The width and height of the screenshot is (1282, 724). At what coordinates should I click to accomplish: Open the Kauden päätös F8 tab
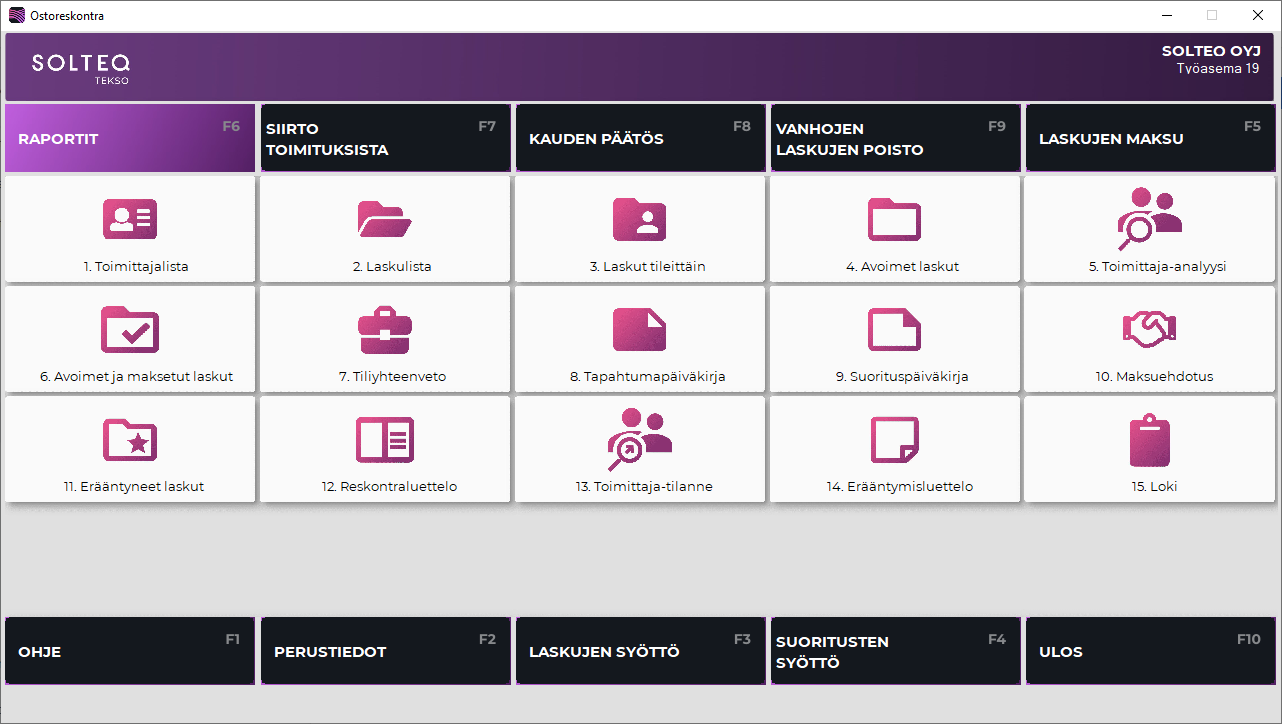pyautogui.click(x=640, y=139)
